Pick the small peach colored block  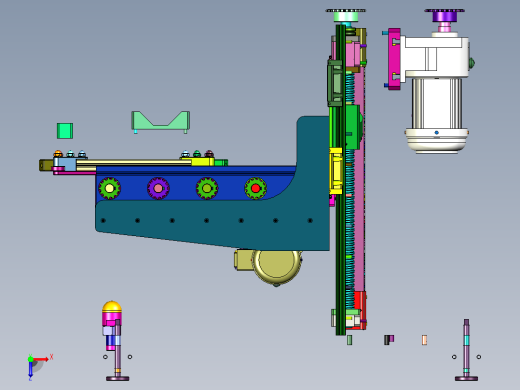424,340
